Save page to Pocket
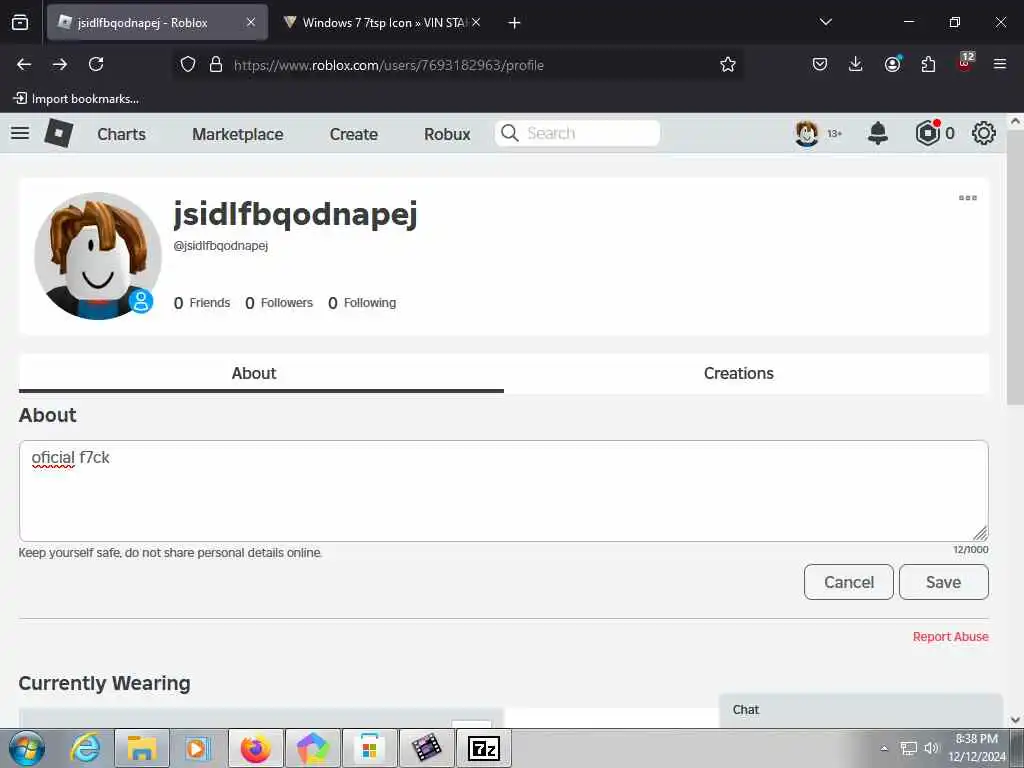1024x768 pixels. (820, 64)
